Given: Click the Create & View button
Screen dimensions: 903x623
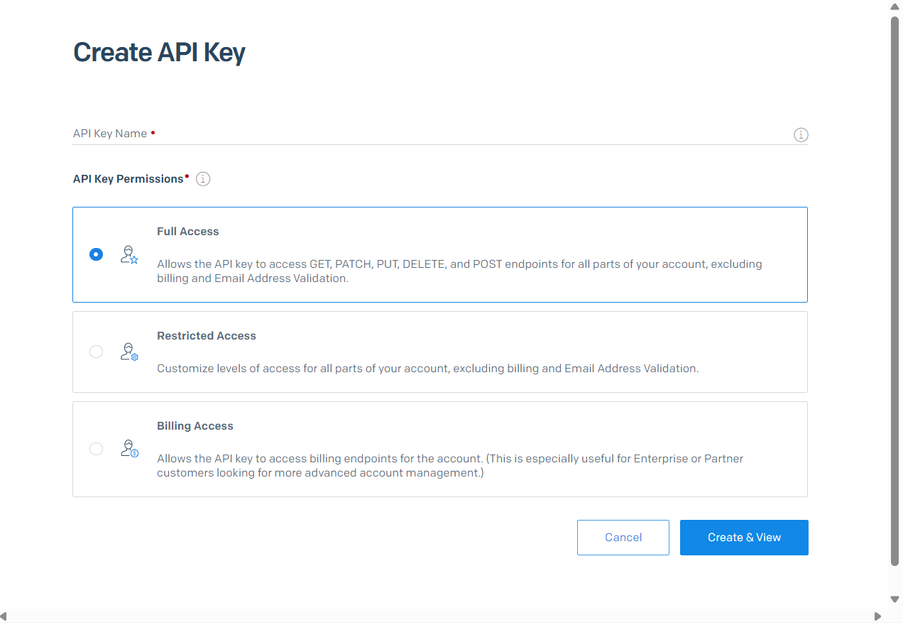Looking at the screenshot, I should 744,537.
